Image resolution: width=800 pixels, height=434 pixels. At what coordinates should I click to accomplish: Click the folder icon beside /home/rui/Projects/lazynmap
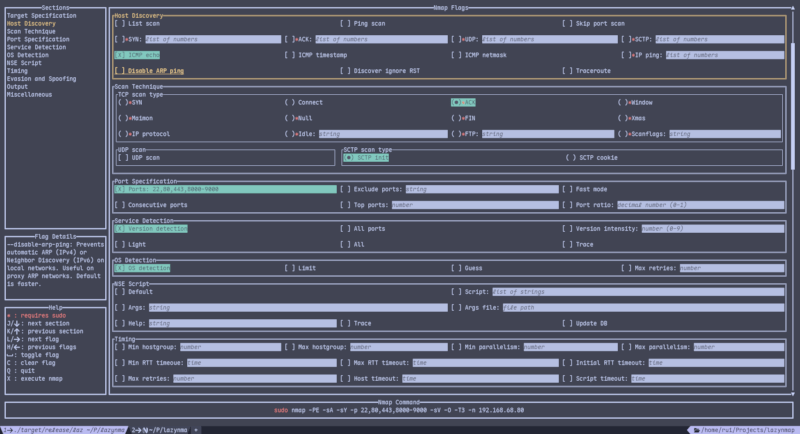click(x=696, y=430)
